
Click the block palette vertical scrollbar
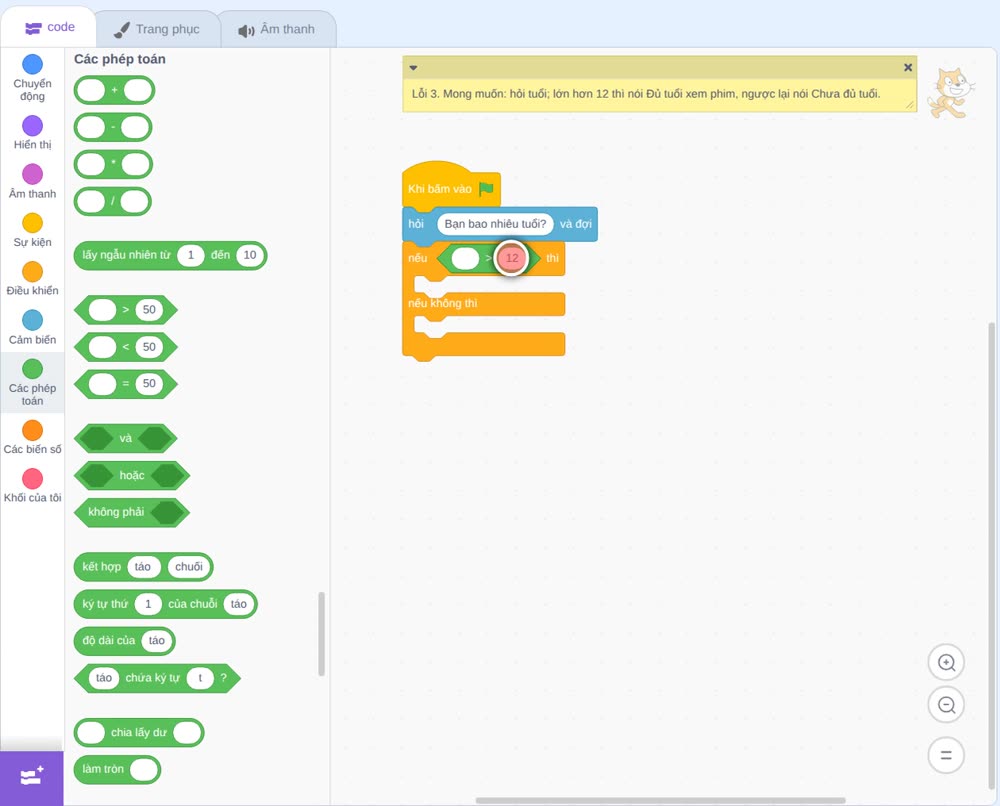(321, 634)
